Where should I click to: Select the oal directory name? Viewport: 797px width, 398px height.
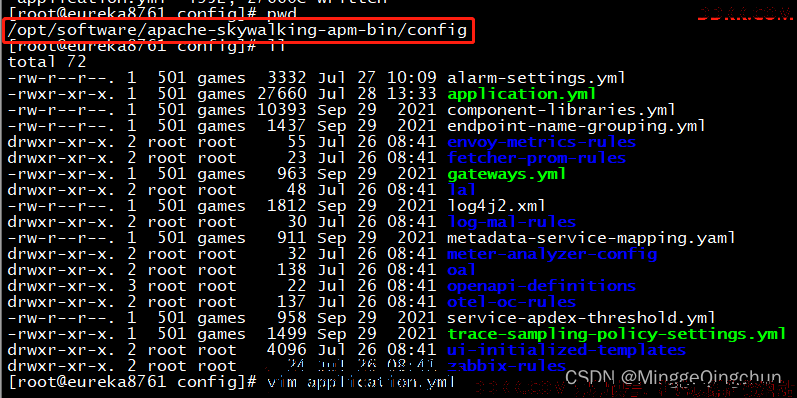[461, 270]
